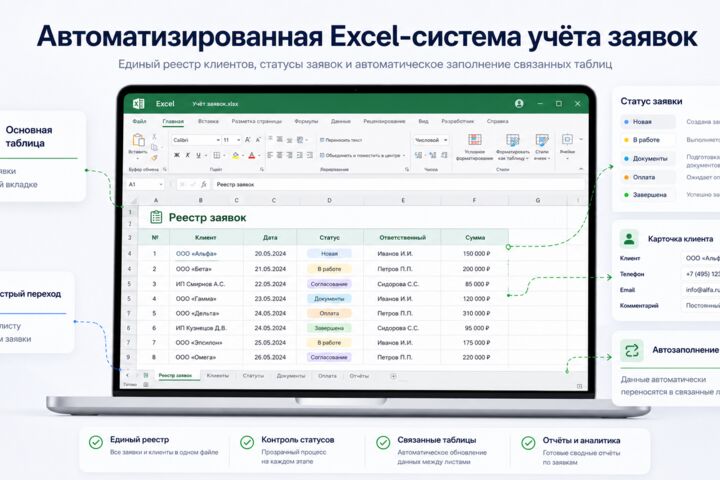The height and width of the screenshot is (480, 720).
Task: Switch to the Вставка ribbon tab
Action: tap(208, 122)
